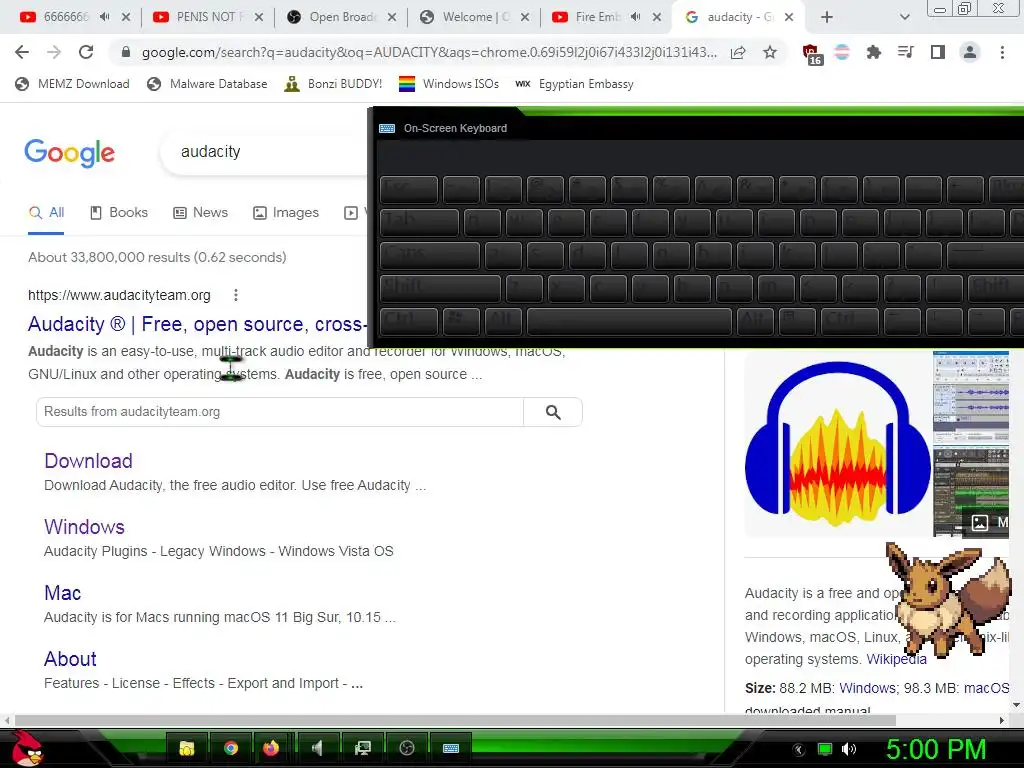
Task: Click the Google logo
Action: (x=69, y=153)
